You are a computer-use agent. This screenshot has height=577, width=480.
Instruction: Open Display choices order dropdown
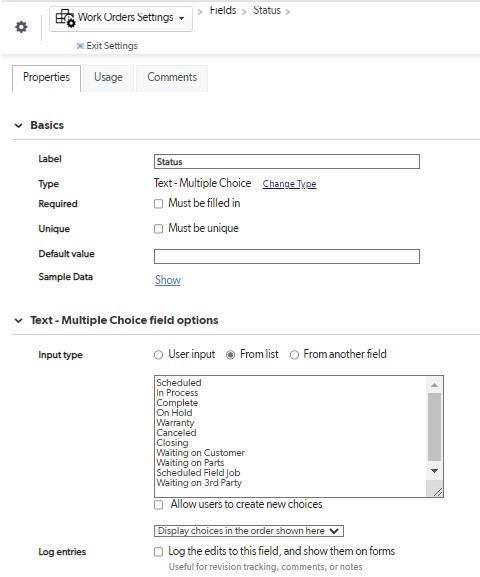click(249, 531)
